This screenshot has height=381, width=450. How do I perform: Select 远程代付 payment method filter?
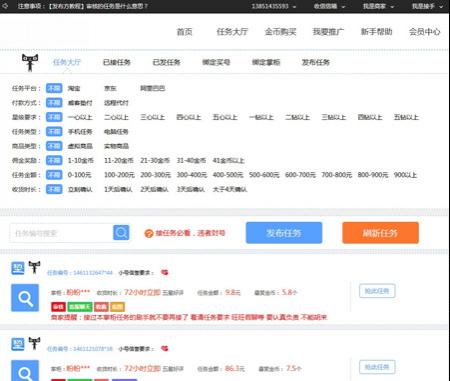click(x=116, y=103)
